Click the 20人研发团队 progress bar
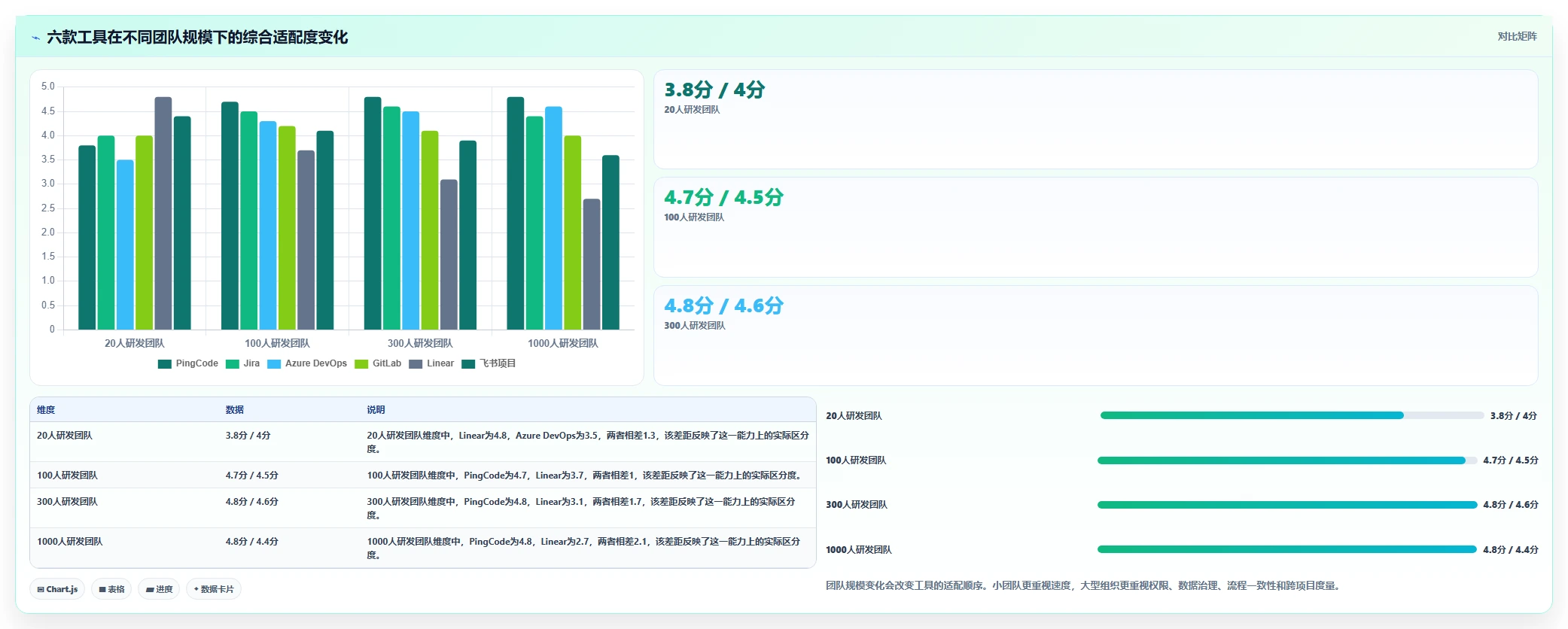1568x629 pixels. pos(1292,415)
